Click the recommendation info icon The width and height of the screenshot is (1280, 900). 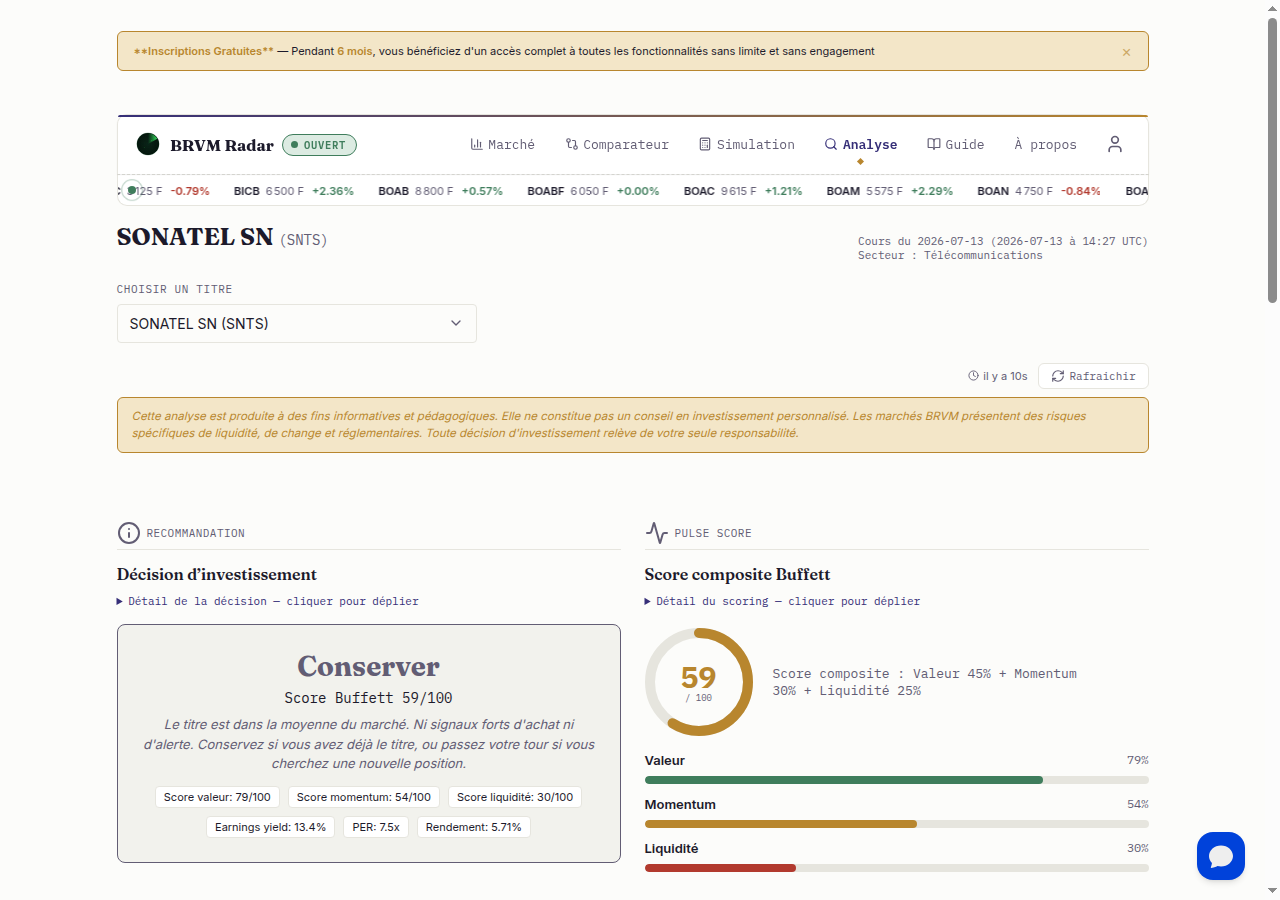click(x=129, y=533)
